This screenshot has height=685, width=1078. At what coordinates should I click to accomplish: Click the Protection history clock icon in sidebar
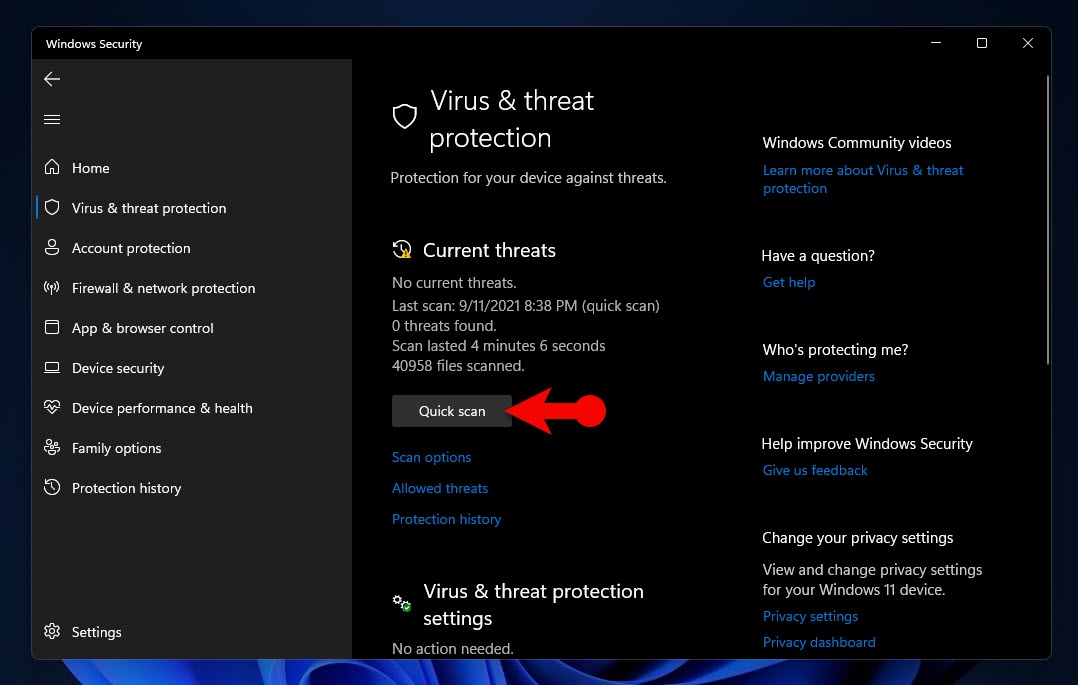(x=52, y=487)
